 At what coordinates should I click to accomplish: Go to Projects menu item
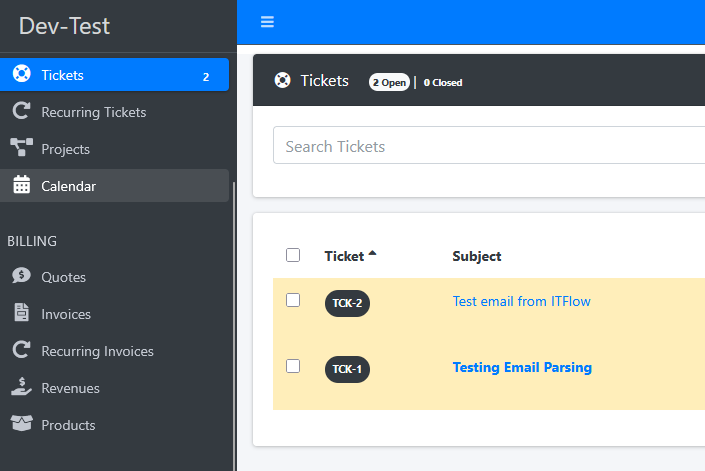114,148
